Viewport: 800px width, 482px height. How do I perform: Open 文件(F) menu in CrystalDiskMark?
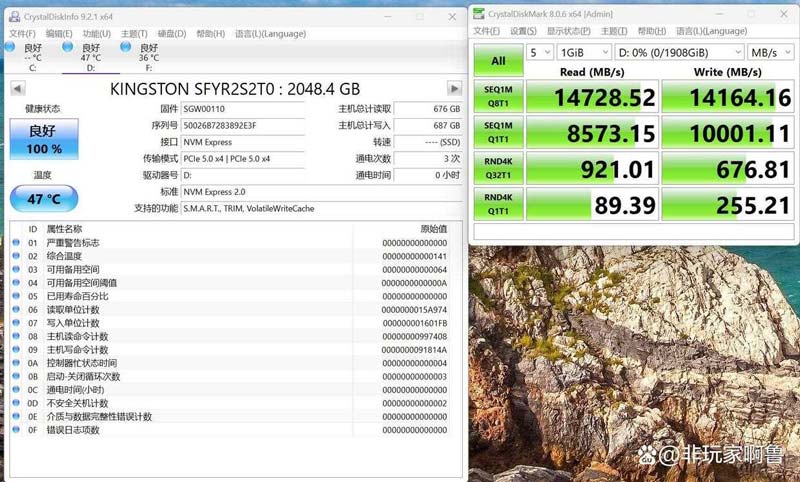(486, 31)
